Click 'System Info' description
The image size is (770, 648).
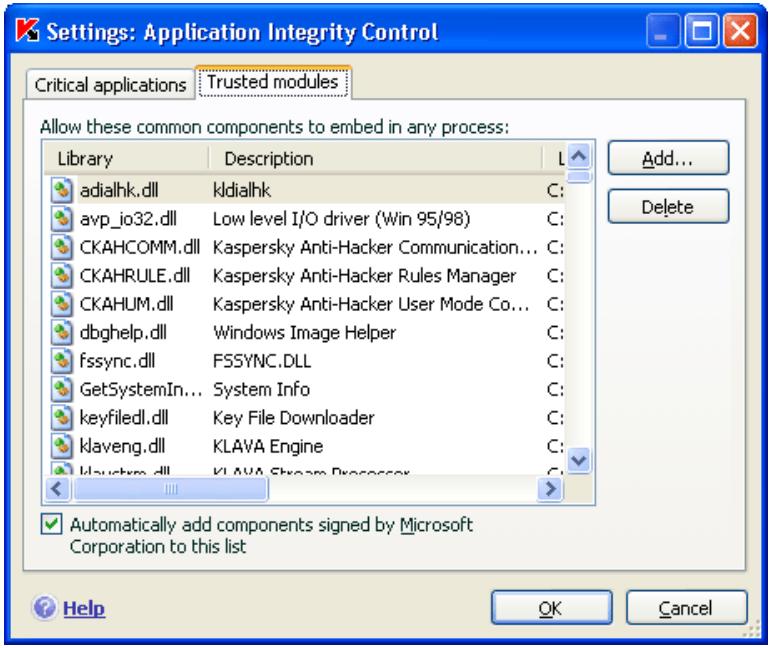pyautogui.click(x=262, y=390)
